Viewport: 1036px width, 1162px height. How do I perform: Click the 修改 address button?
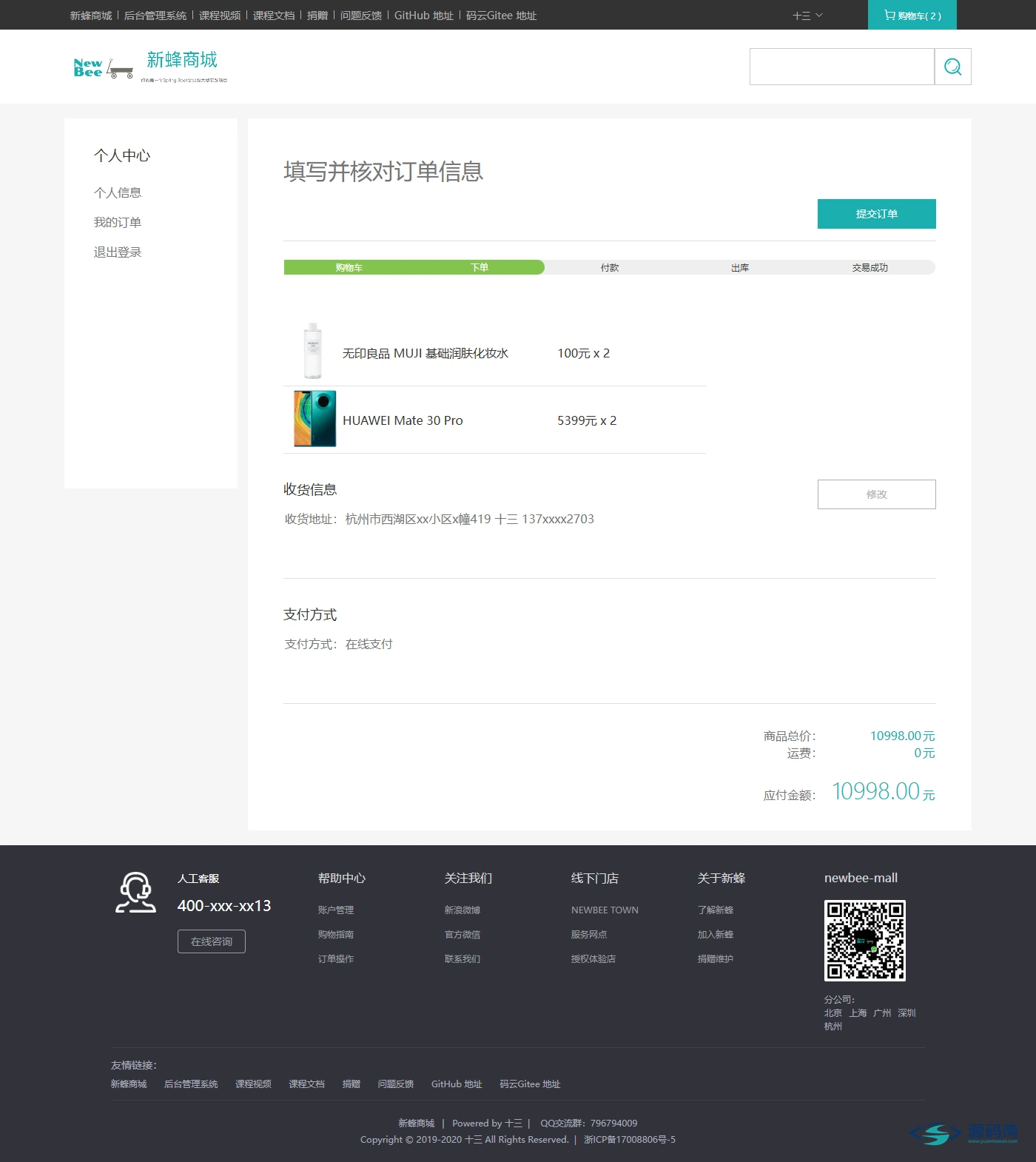877,494
